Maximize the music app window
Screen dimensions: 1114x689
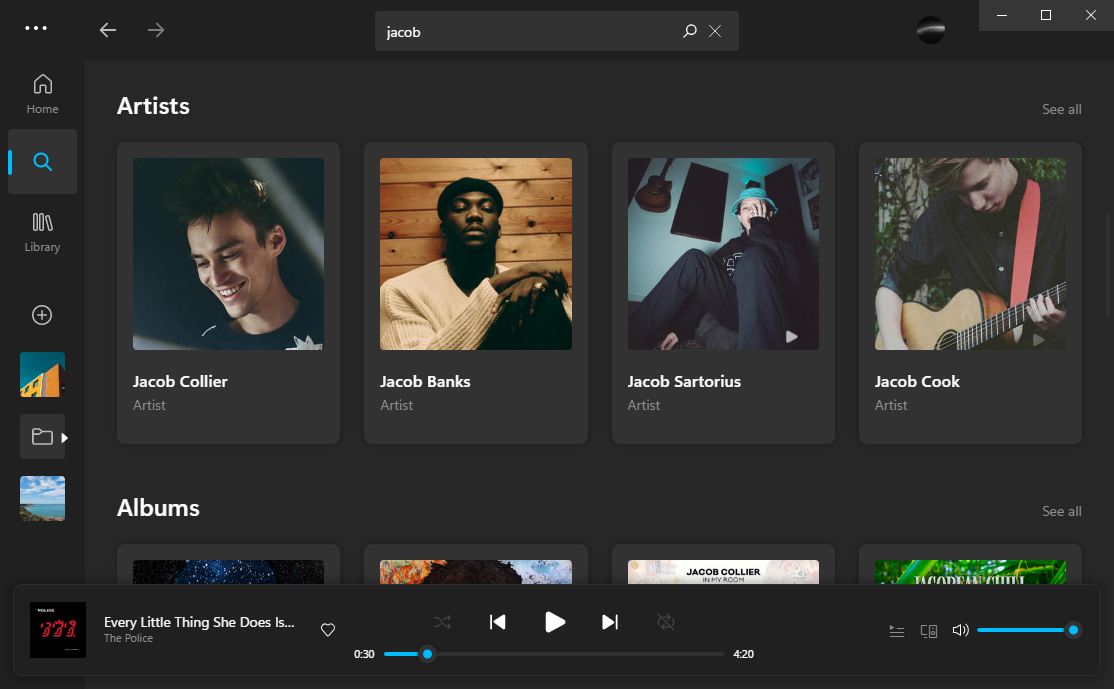pos(1046,15)
